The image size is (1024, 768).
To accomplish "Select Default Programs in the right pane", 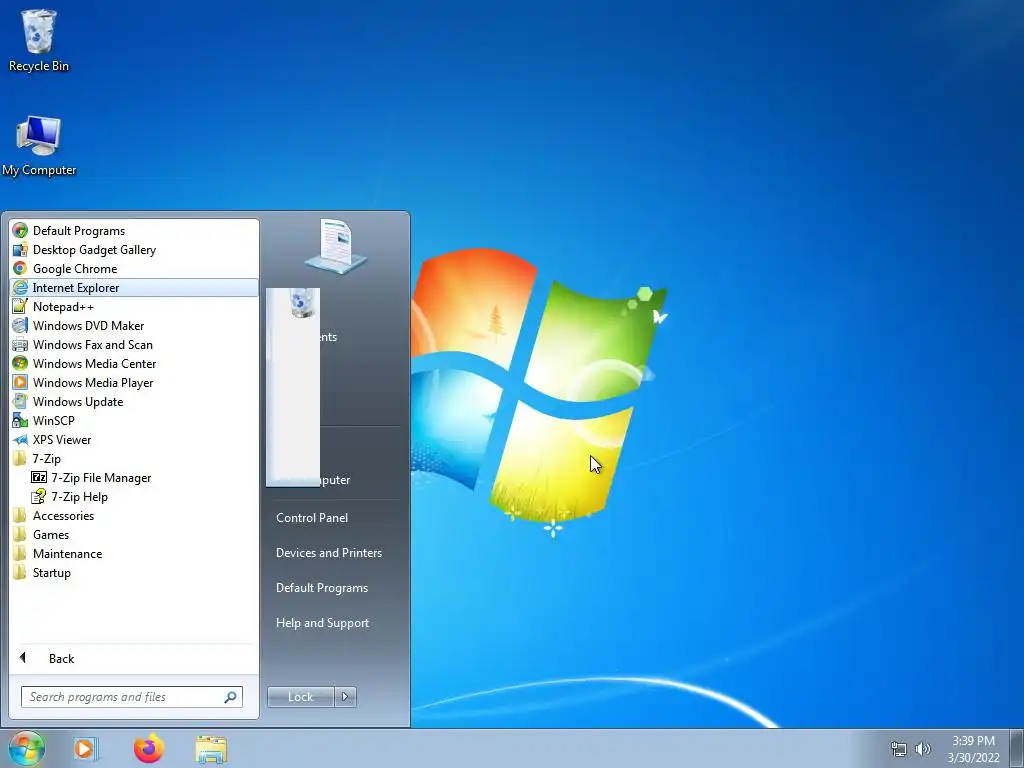I will [322, 588].
